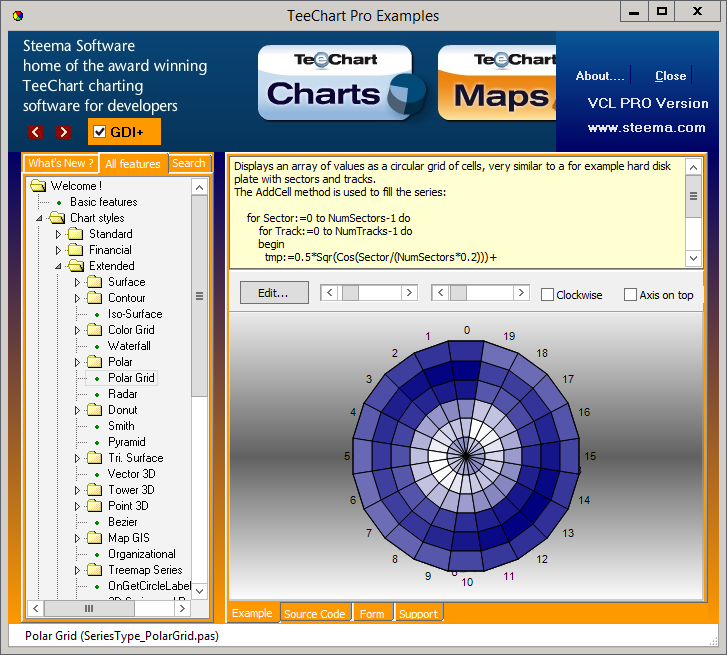The height and width of the screenshot is (655, 727).
Task: Click the Surface folder icon
Action: click(95, 282)
